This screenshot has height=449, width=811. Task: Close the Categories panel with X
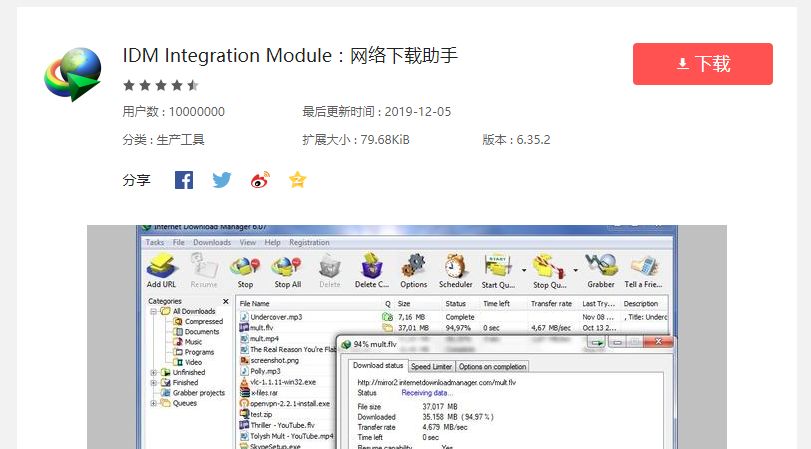pyautogui.click(x=226, y=301)
